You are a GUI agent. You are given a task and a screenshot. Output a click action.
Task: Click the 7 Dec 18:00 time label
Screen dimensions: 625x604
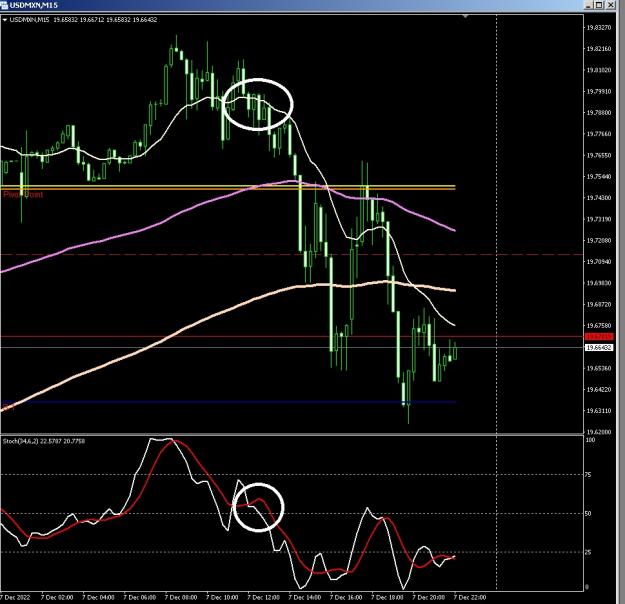[387, 597]
